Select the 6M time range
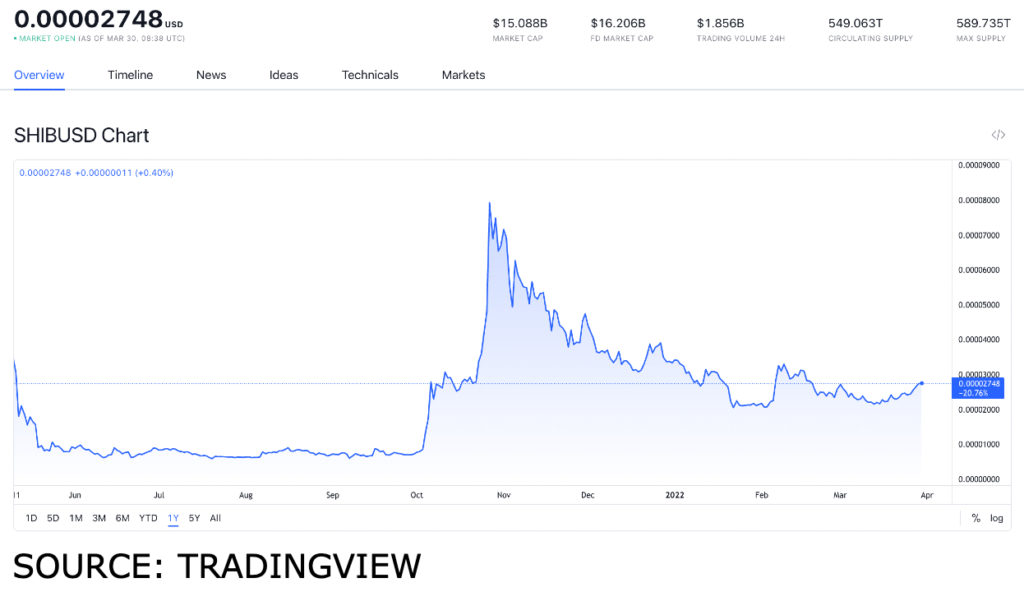Screen dimensions: 1024x592 [122, 518]
